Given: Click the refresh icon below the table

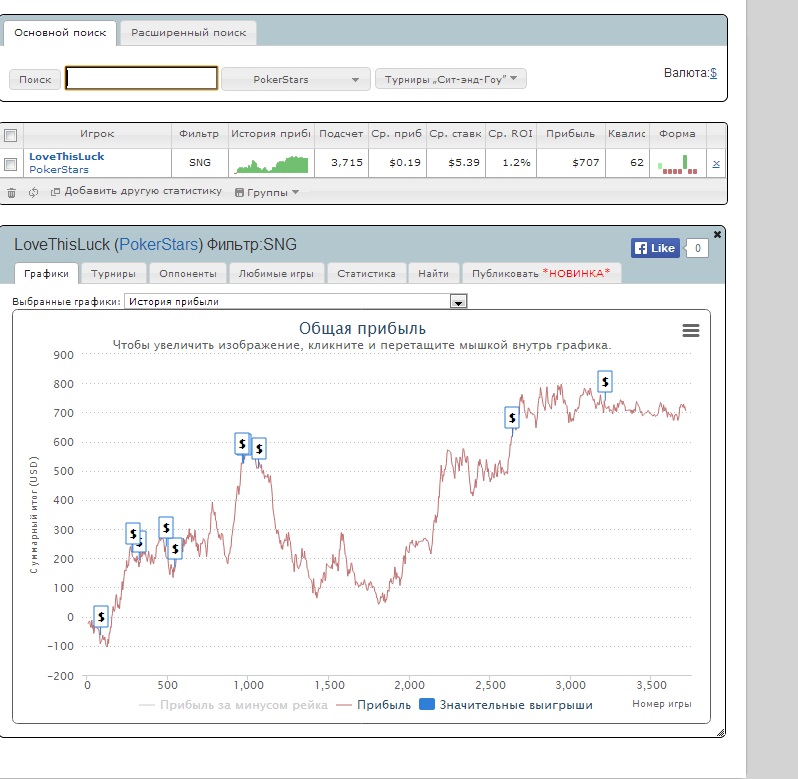Looking at the screenshot, I should tap(33, 192).
